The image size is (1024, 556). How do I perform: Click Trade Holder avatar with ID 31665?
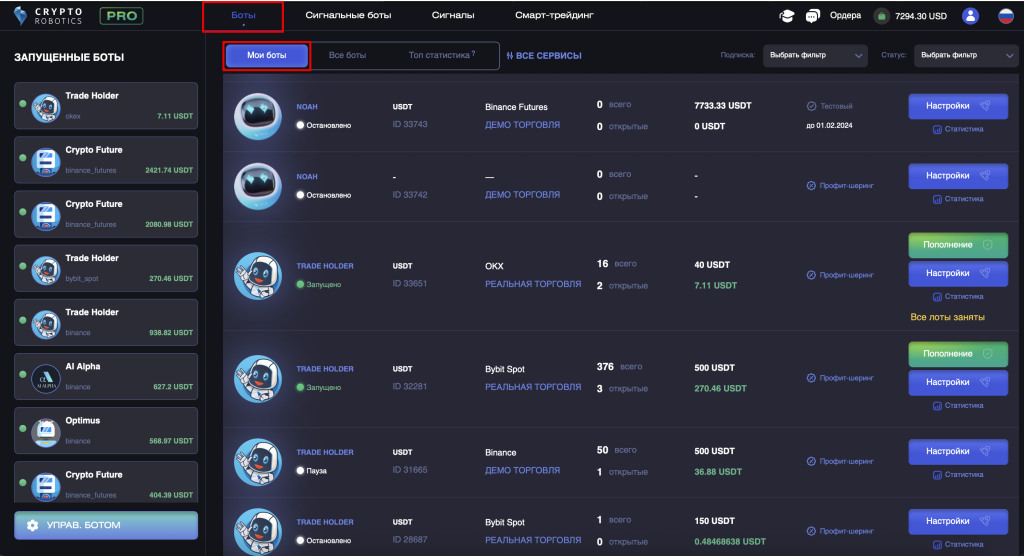click(258, 462)
